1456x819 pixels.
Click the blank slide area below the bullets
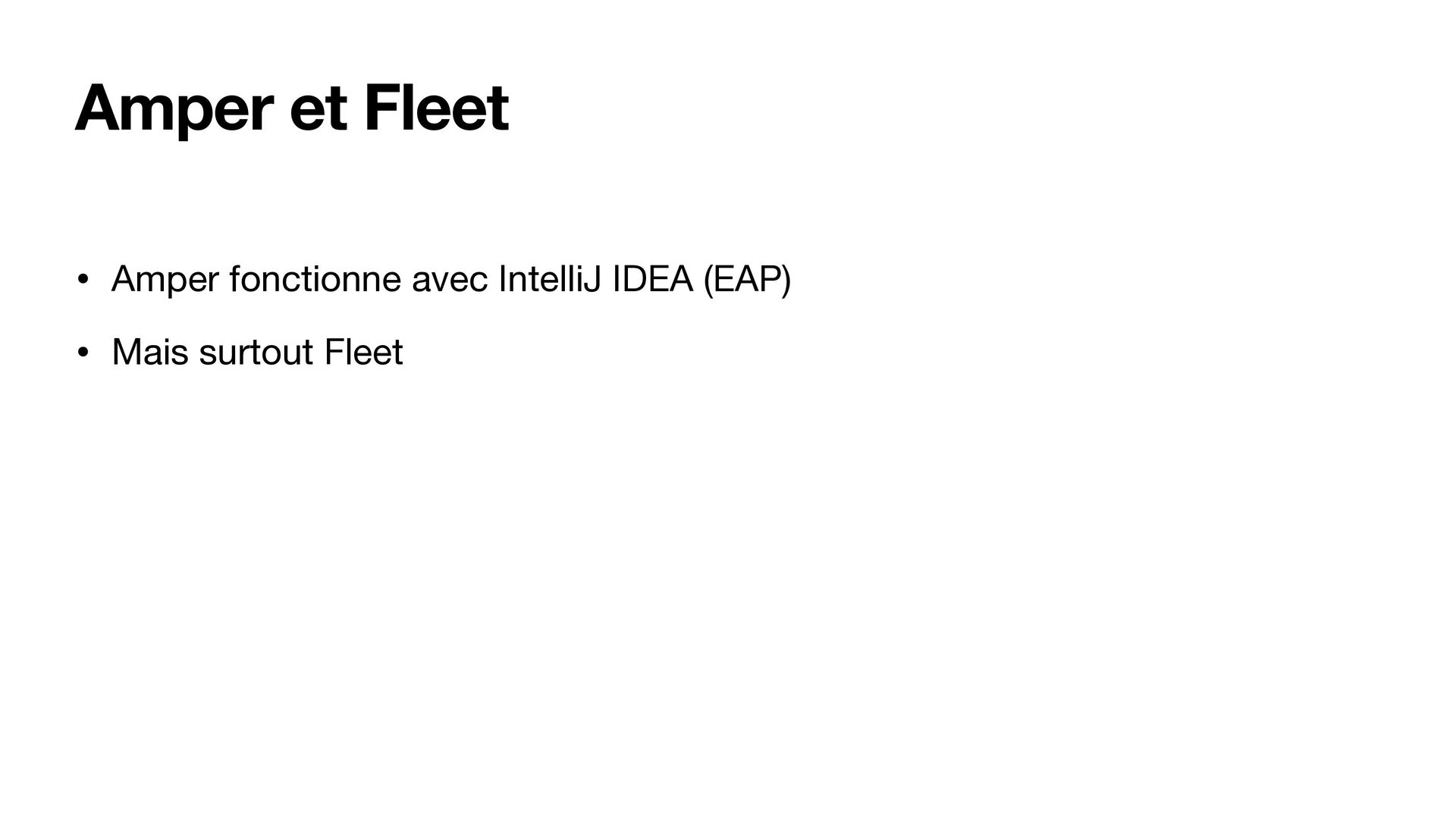(x=728, y=591)
